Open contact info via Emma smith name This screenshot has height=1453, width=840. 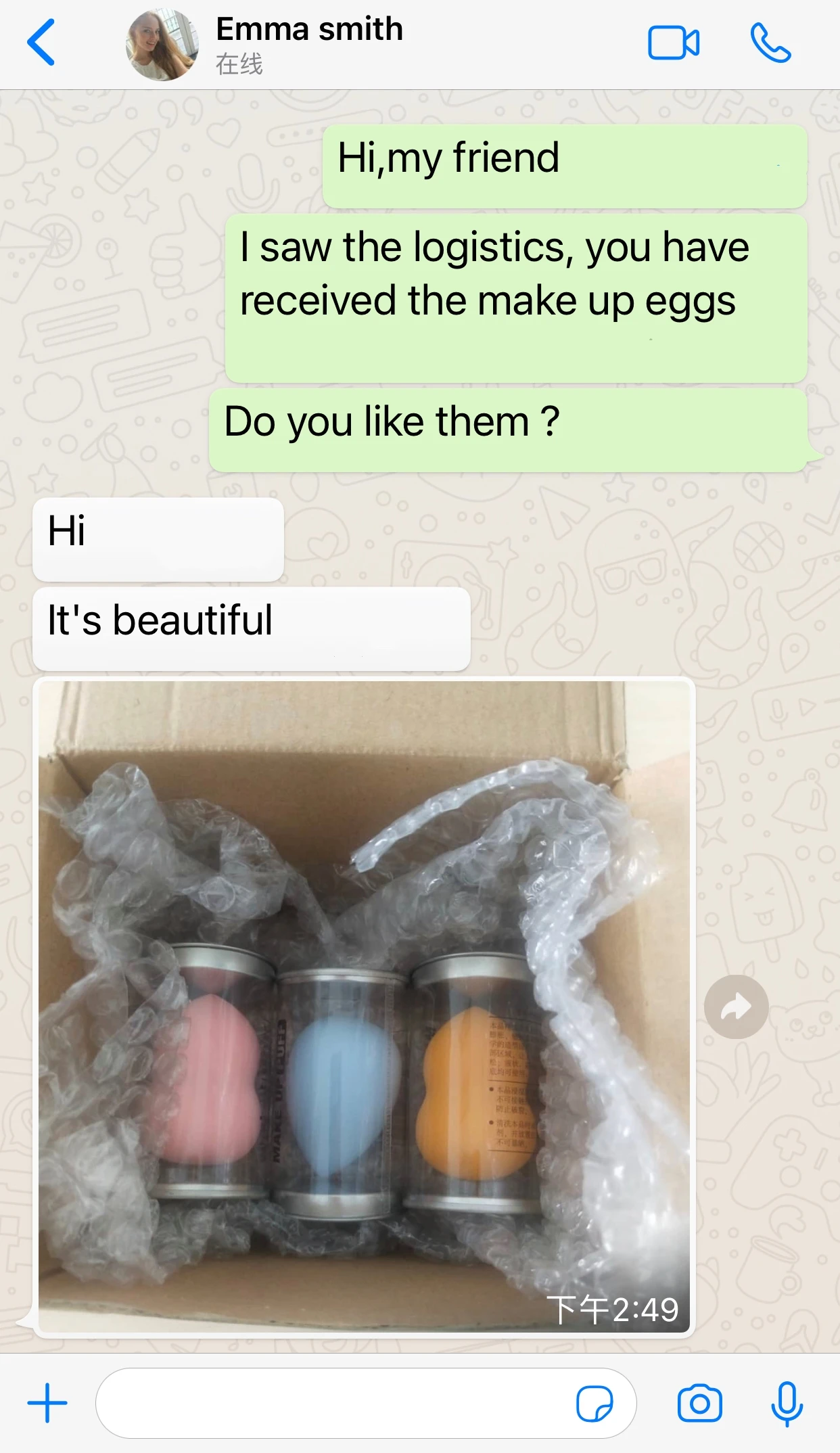309,29
